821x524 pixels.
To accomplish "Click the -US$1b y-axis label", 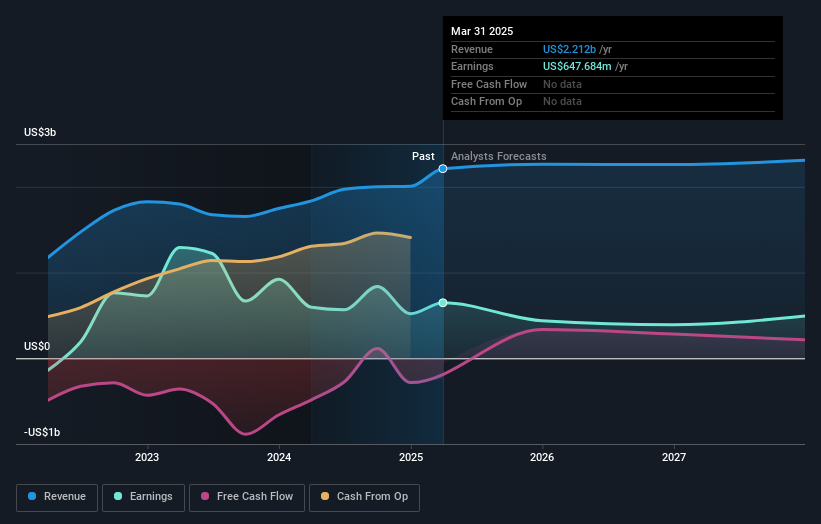I will [42, 432].
